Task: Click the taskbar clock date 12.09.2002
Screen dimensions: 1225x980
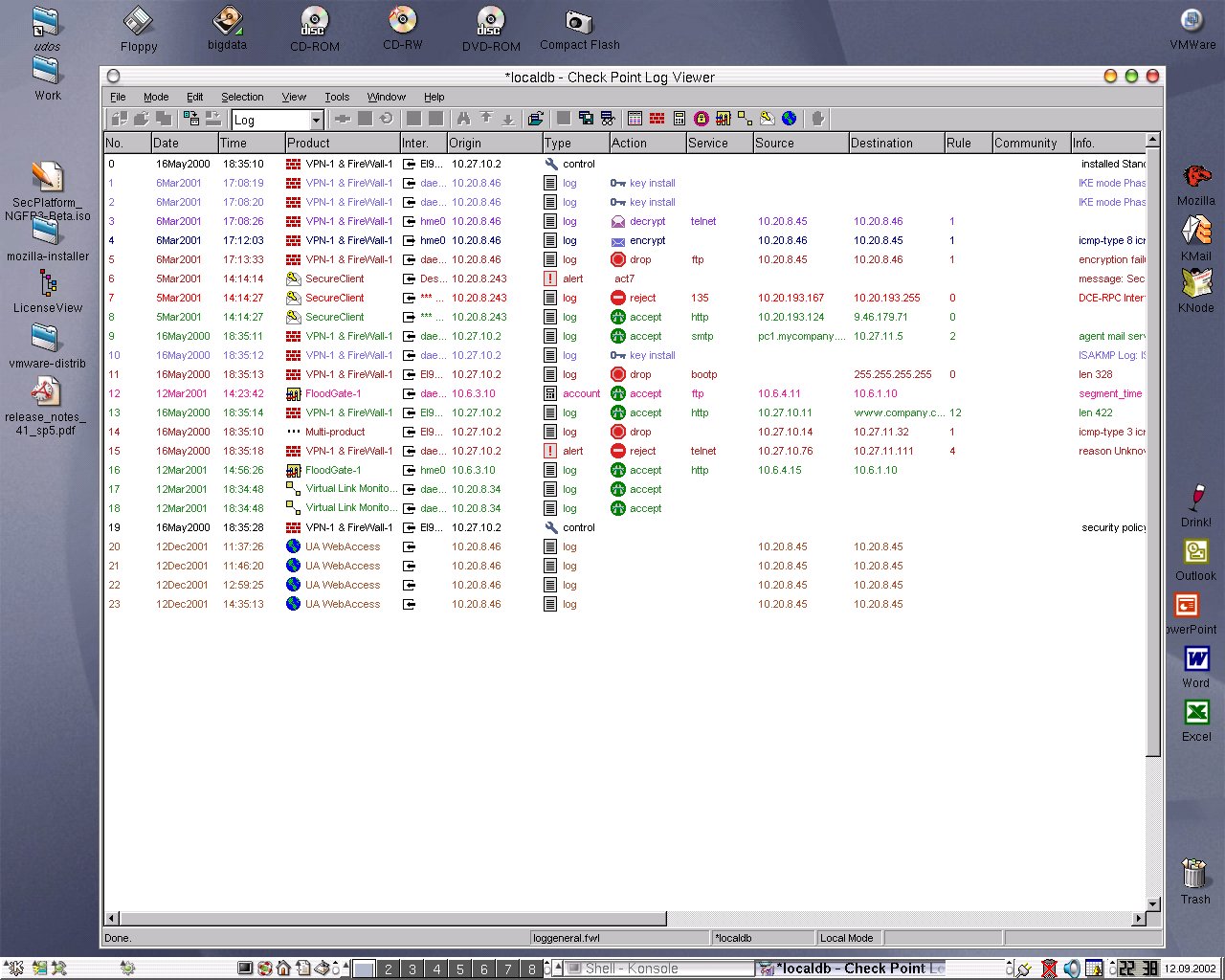Action: [1191, 969]
